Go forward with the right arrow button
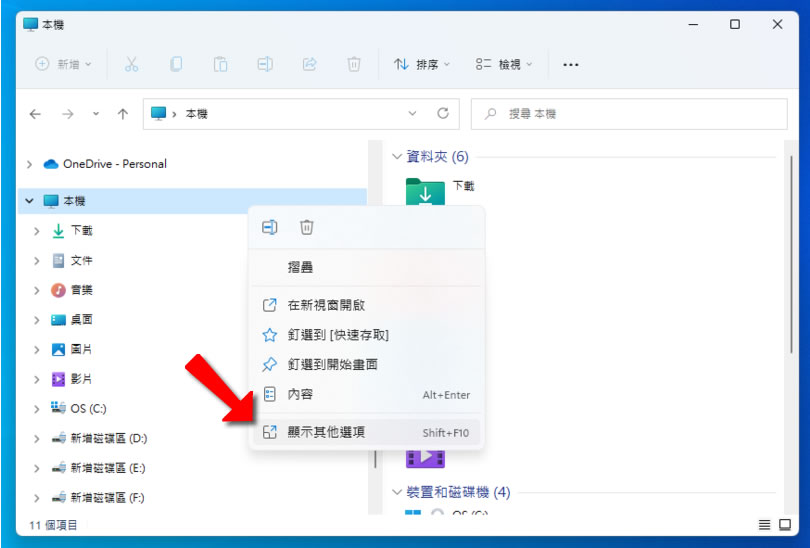Screen dimensions: 810x548 (68, 114)
